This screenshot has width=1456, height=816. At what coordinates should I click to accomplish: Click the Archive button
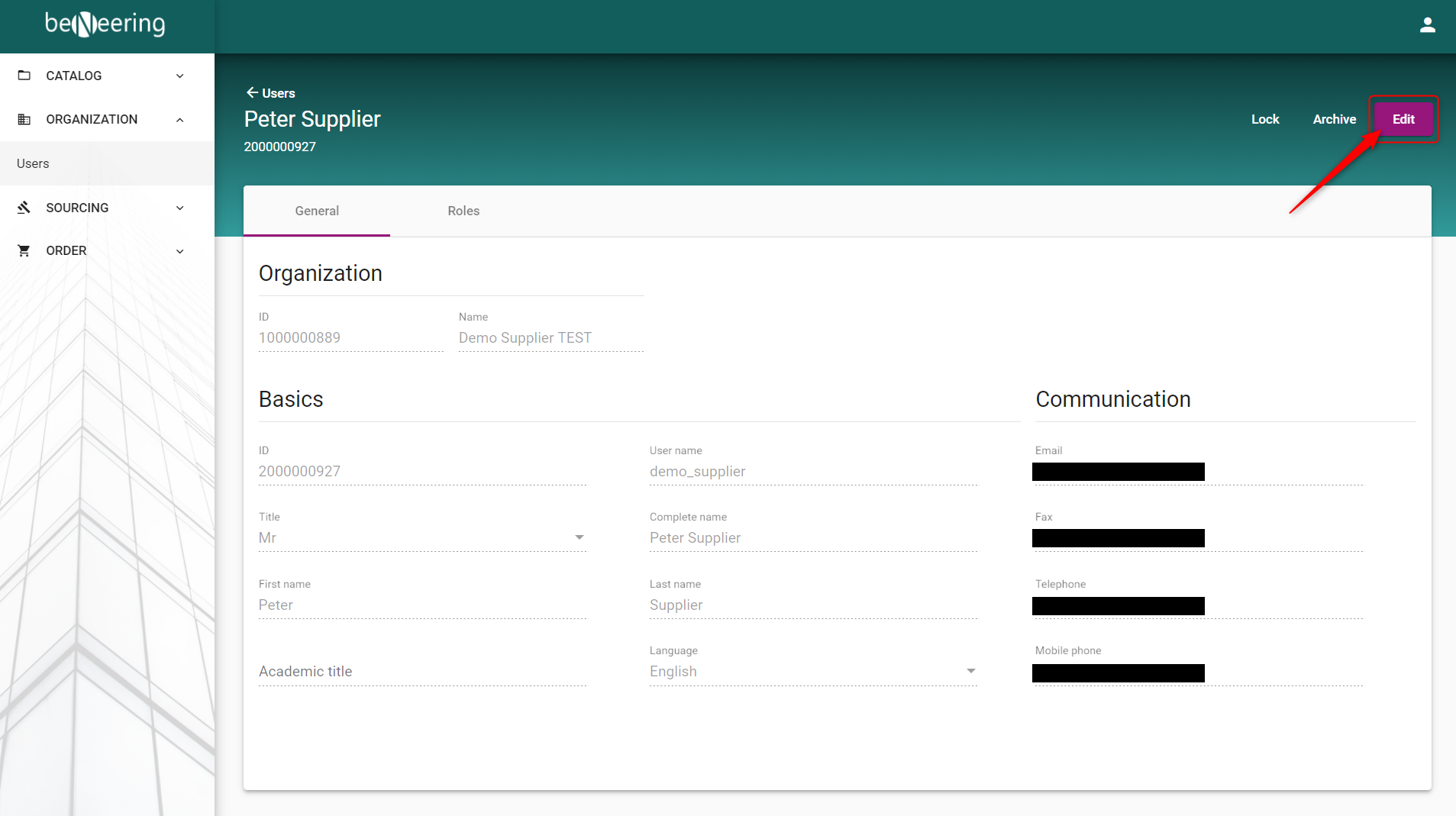(1334, 119)
